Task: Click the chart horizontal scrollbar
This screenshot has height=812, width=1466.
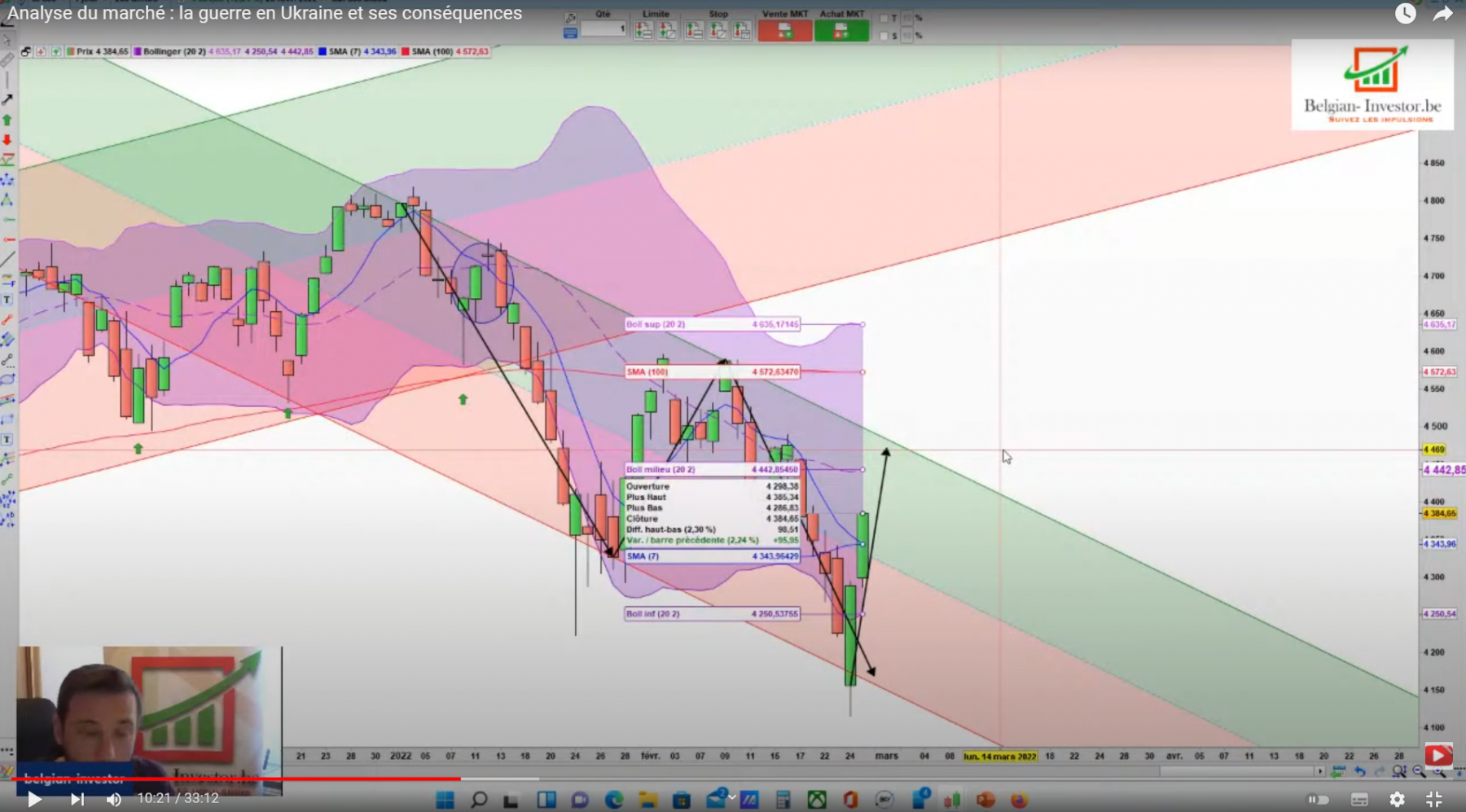Action: click(1238, 771)
